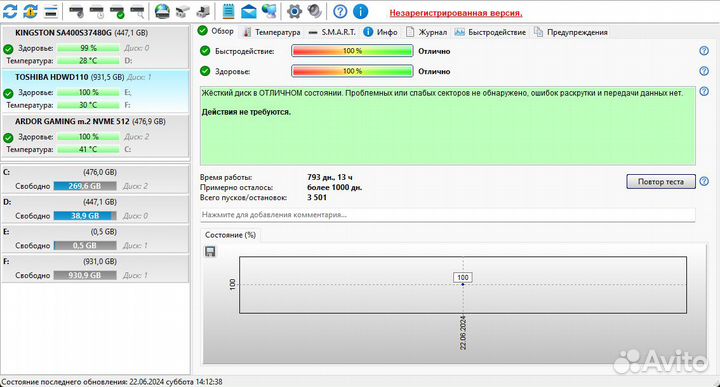720x387 pixels.
Task: Click Kingston temperature bar showing 28 °C
Action: [88, 61]
